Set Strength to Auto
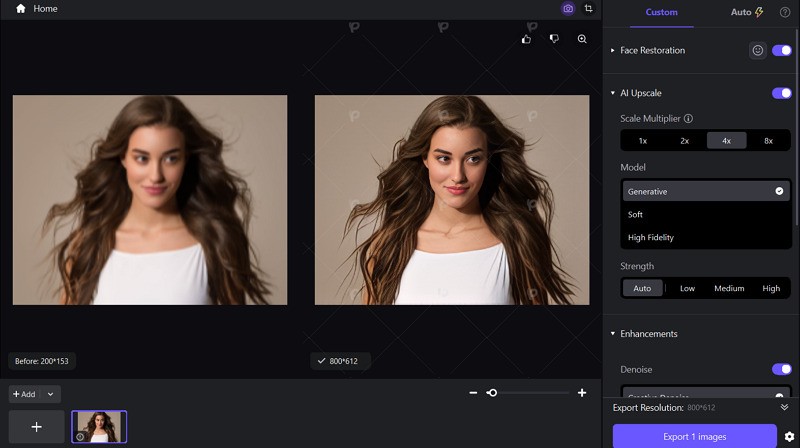Viewport: 800px width, 448px height. coord(642,288)
